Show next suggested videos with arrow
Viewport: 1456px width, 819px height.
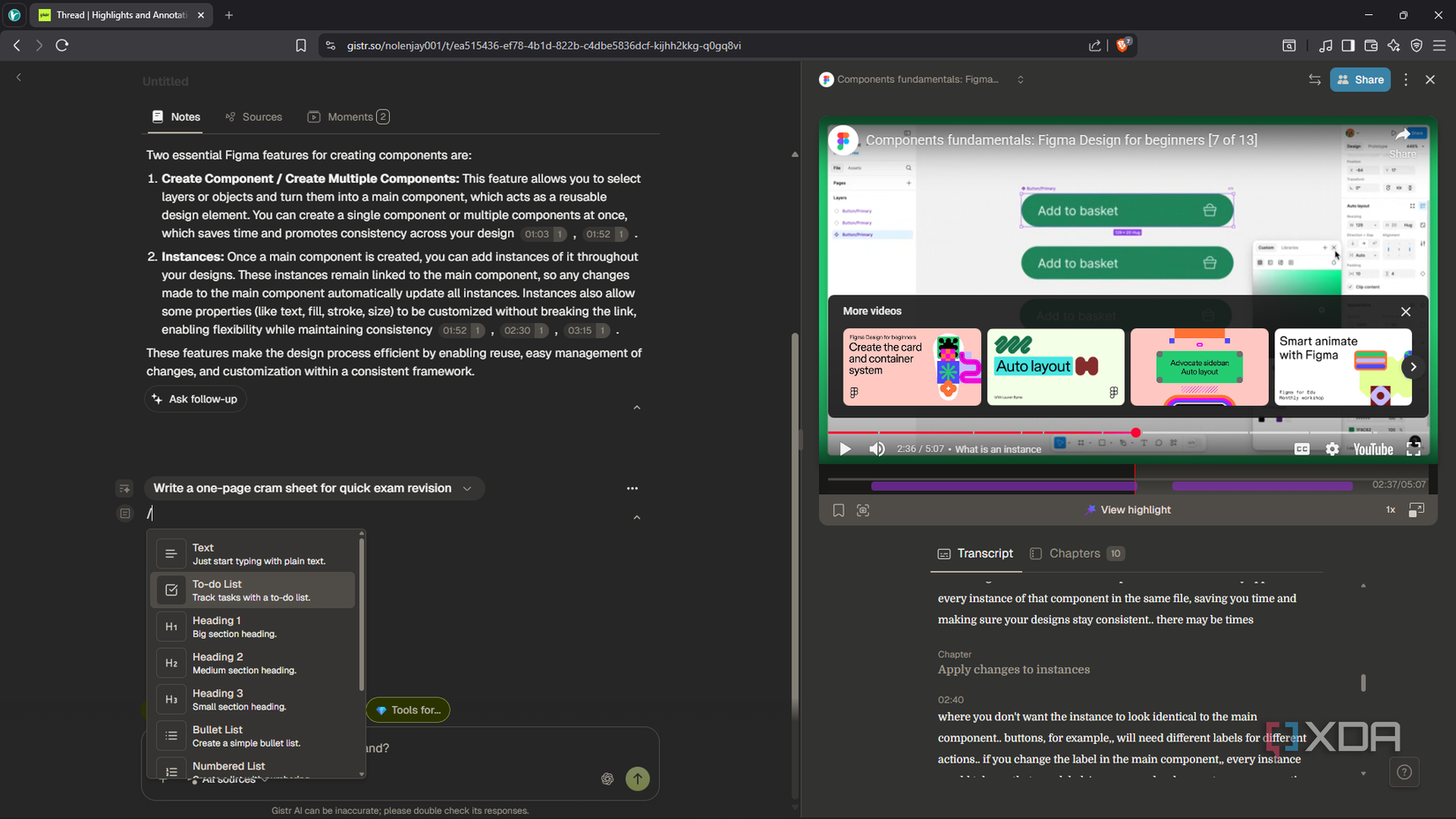[x=1413, y=367]
